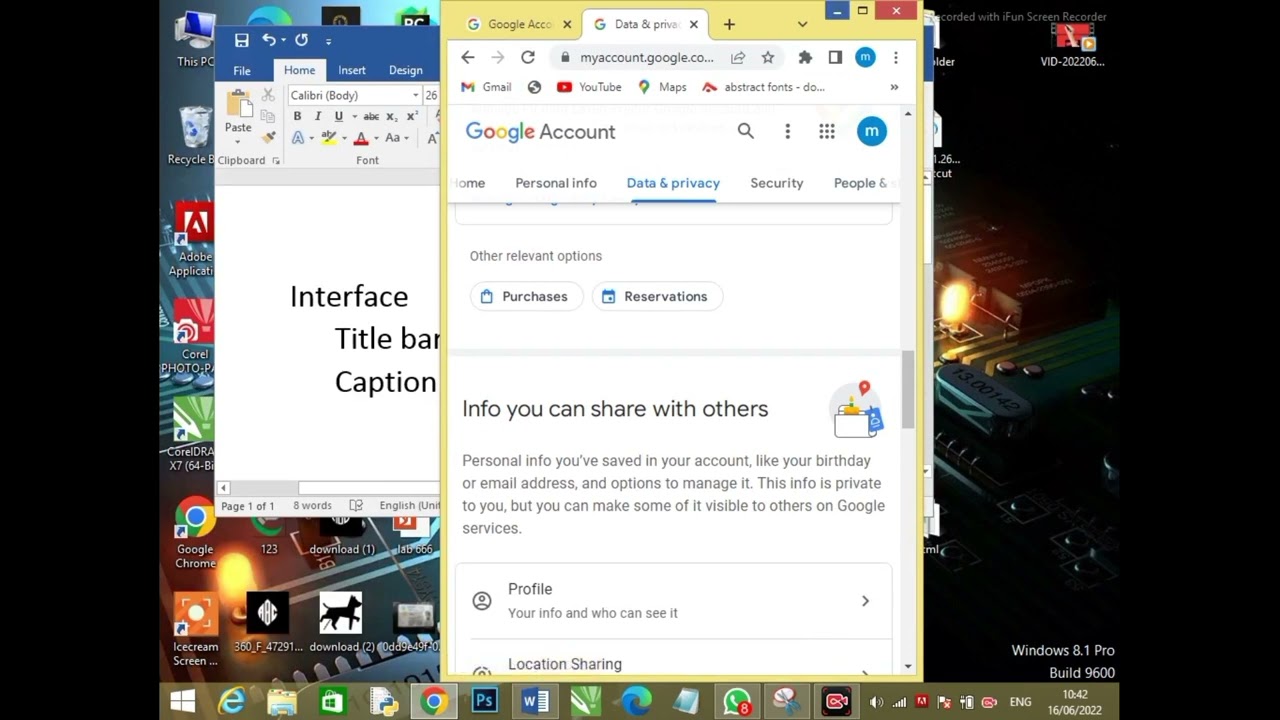1280x720 pixels.
Task: Open Profile row under Info you can share
Action: [673, 600]
